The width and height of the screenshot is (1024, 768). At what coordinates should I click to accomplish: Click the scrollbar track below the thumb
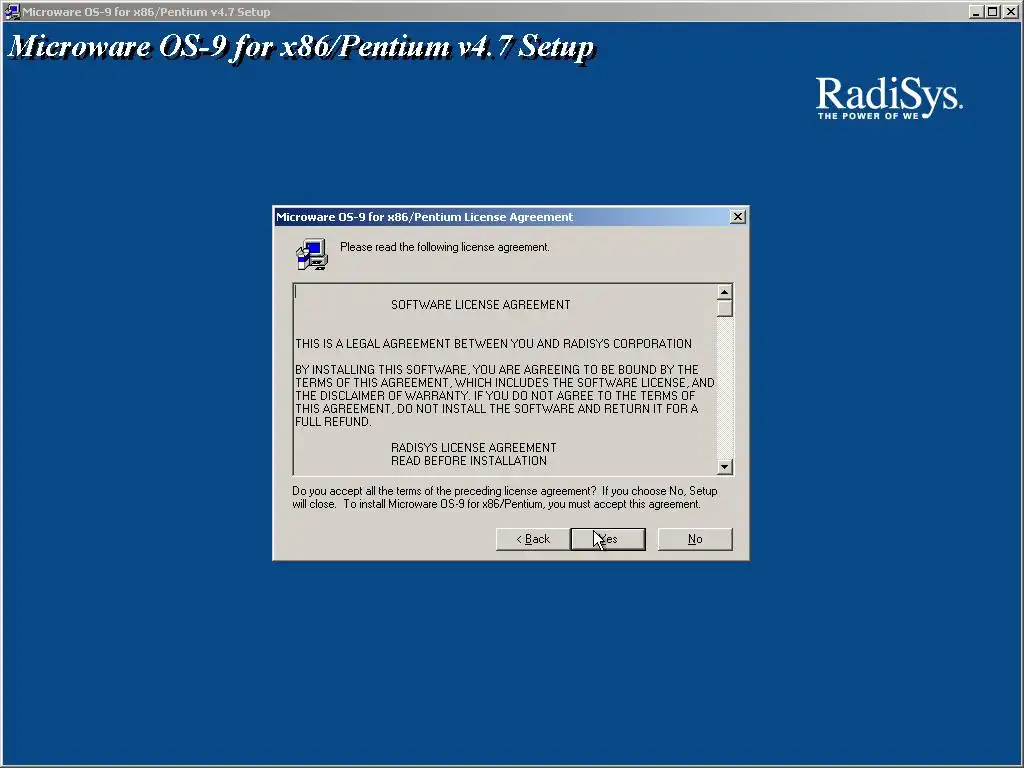pyautogui.click(x=724, y=387)
